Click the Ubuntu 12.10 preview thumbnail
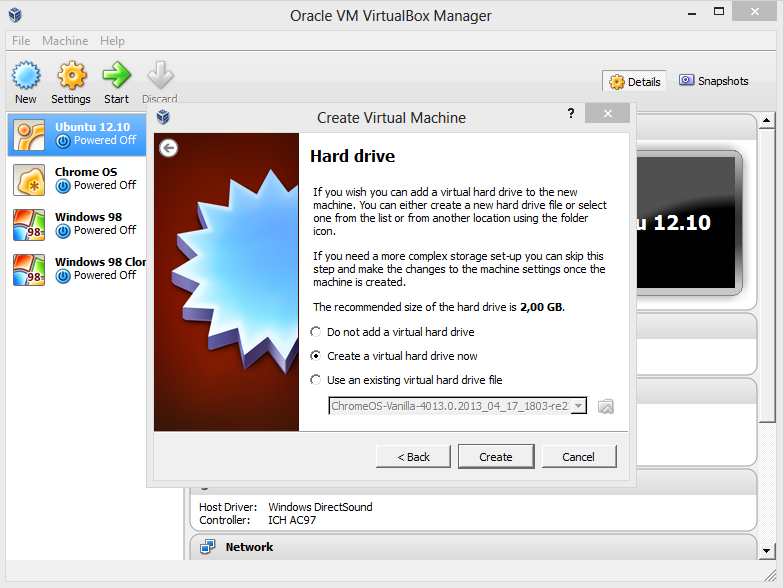784x588 pixels. click(x=688, y=223)
